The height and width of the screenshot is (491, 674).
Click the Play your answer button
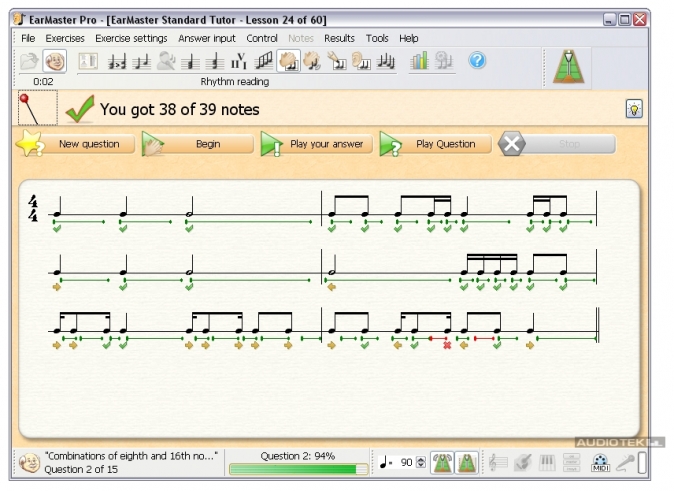pos(316,144)
